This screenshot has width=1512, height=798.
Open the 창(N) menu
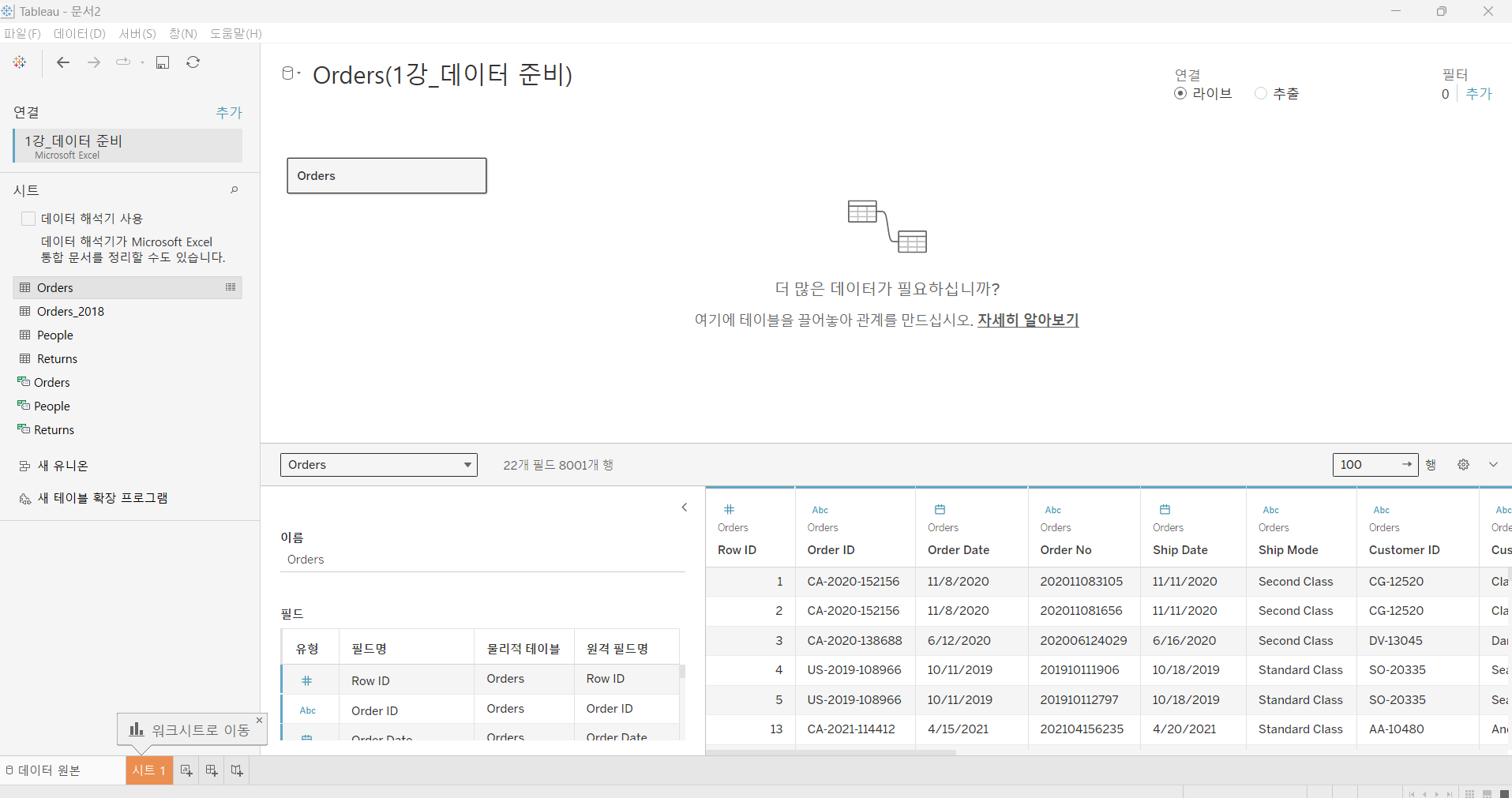(182, 33)
